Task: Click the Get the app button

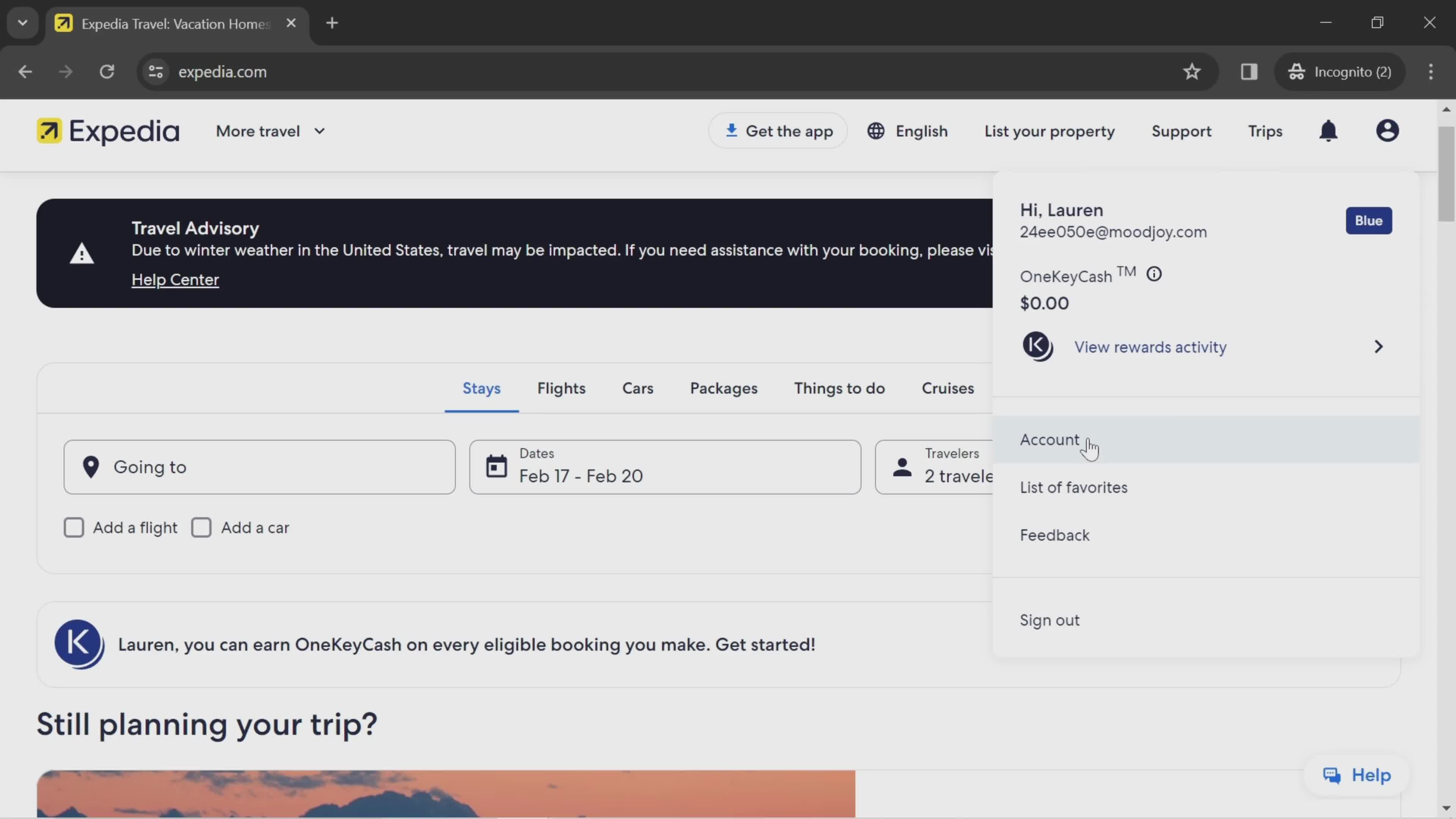Action: pos(778,130)
